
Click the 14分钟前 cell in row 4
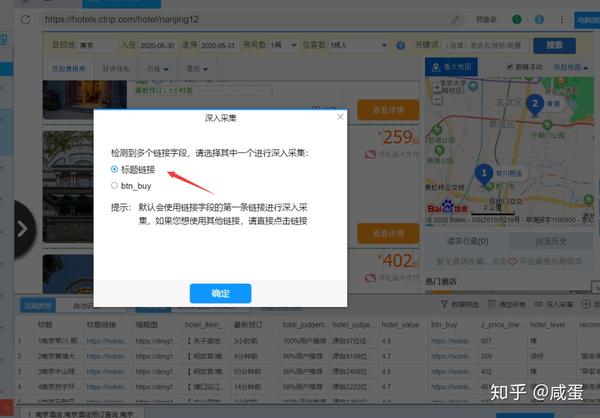pyautogui.click(x=247, y=387)
